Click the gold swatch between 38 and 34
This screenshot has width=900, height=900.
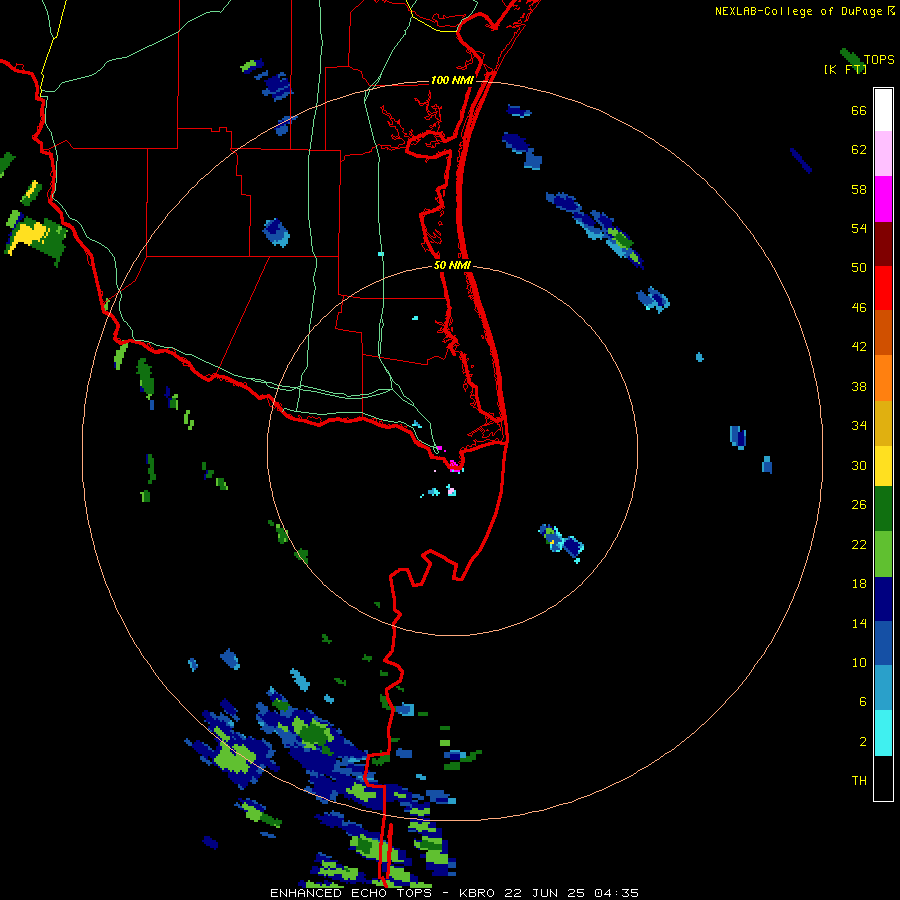[883, 423]
